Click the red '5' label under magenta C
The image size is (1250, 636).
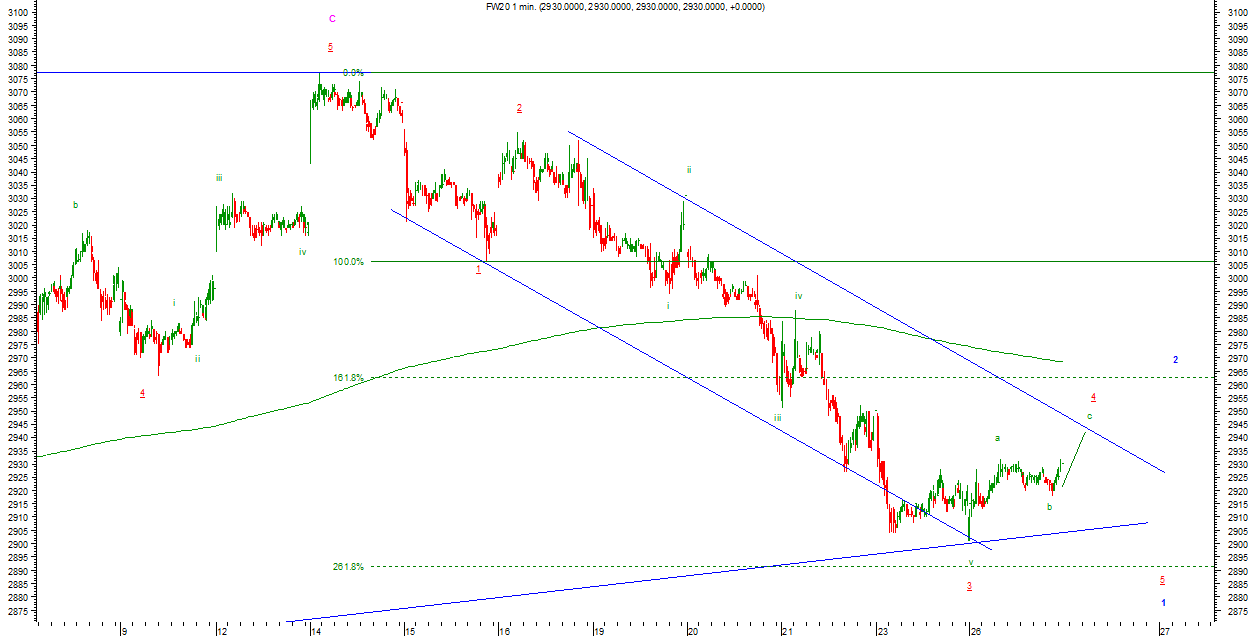click(330, 47)
